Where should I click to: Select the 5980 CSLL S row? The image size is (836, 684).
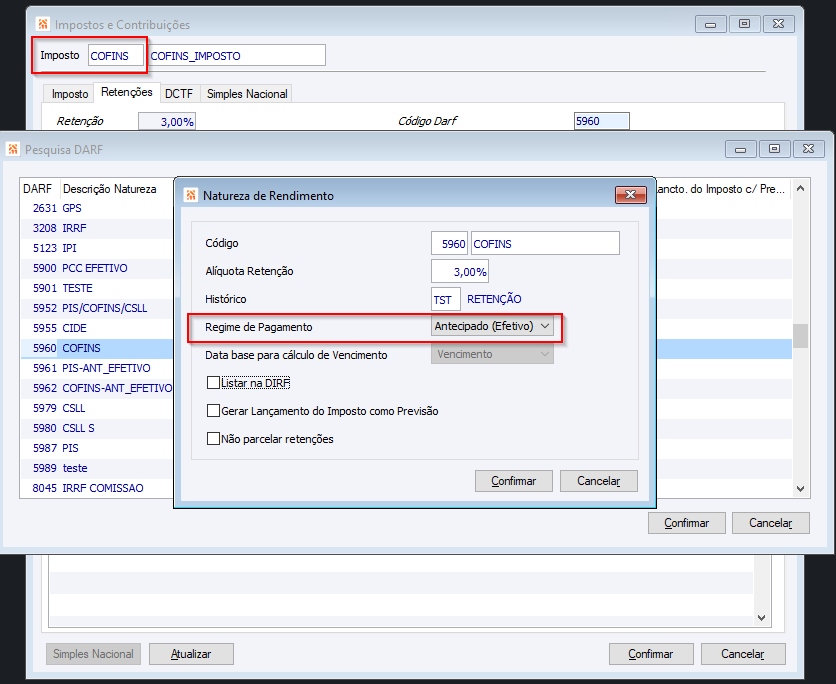97,428
